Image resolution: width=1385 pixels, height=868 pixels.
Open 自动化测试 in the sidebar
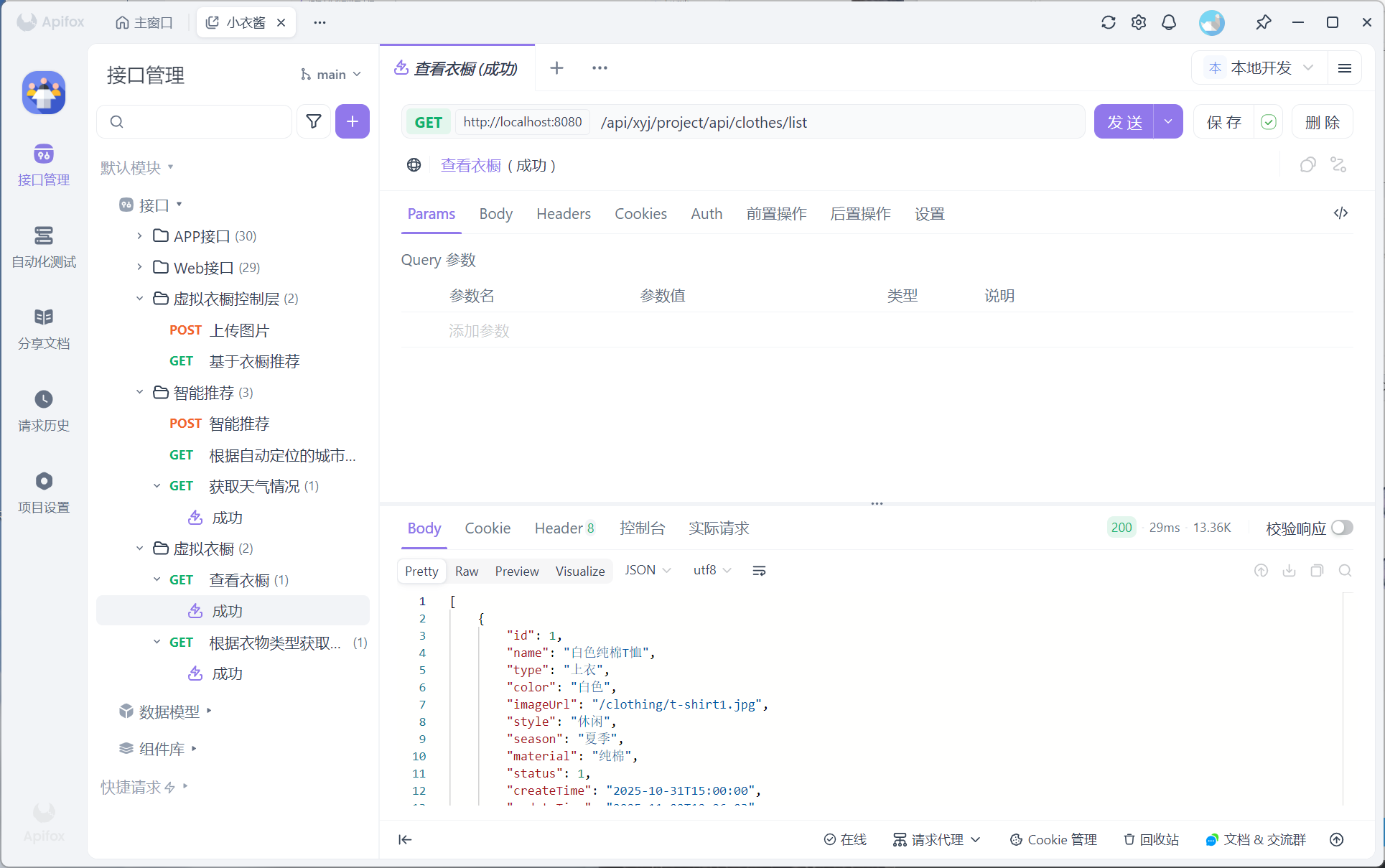pos(44,246)
